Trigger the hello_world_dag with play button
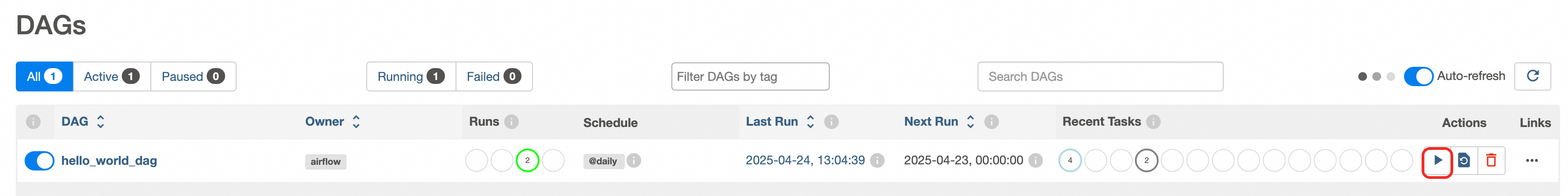Viewport: 1568px width, 196px height. click(x=1437, y=161)
